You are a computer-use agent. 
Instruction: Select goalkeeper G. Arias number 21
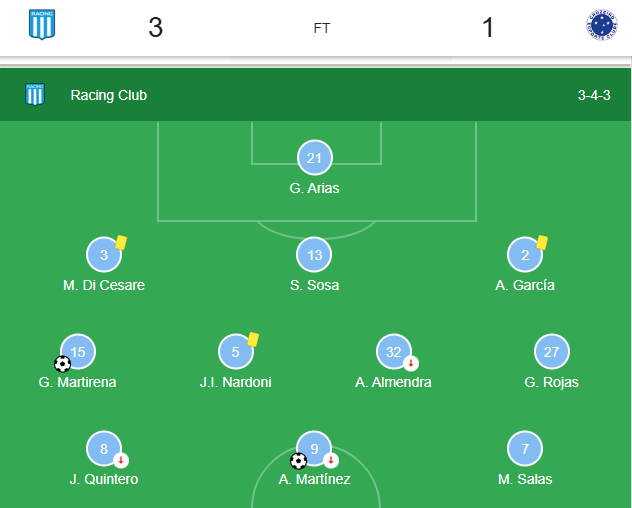pos(314,158)
